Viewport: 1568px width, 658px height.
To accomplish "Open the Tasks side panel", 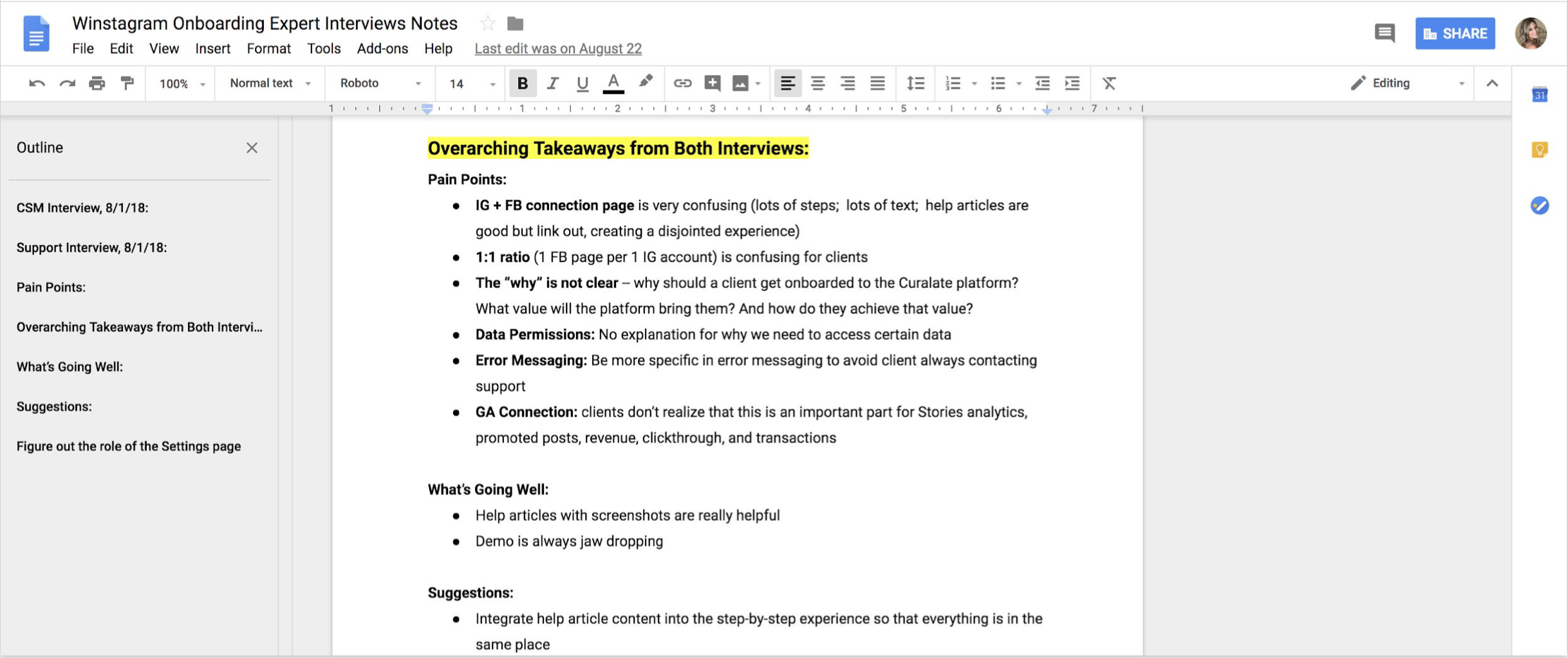I will 1539,205.
